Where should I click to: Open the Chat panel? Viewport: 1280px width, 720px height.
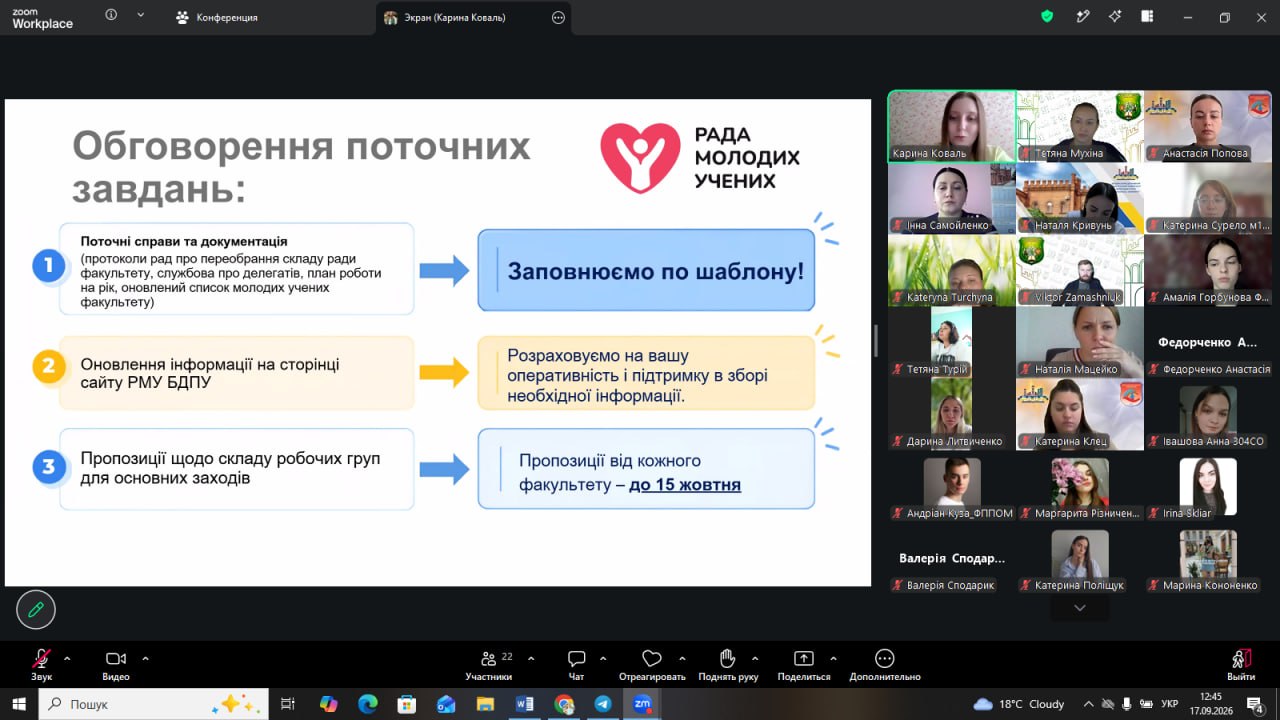[x=576, y=665]
